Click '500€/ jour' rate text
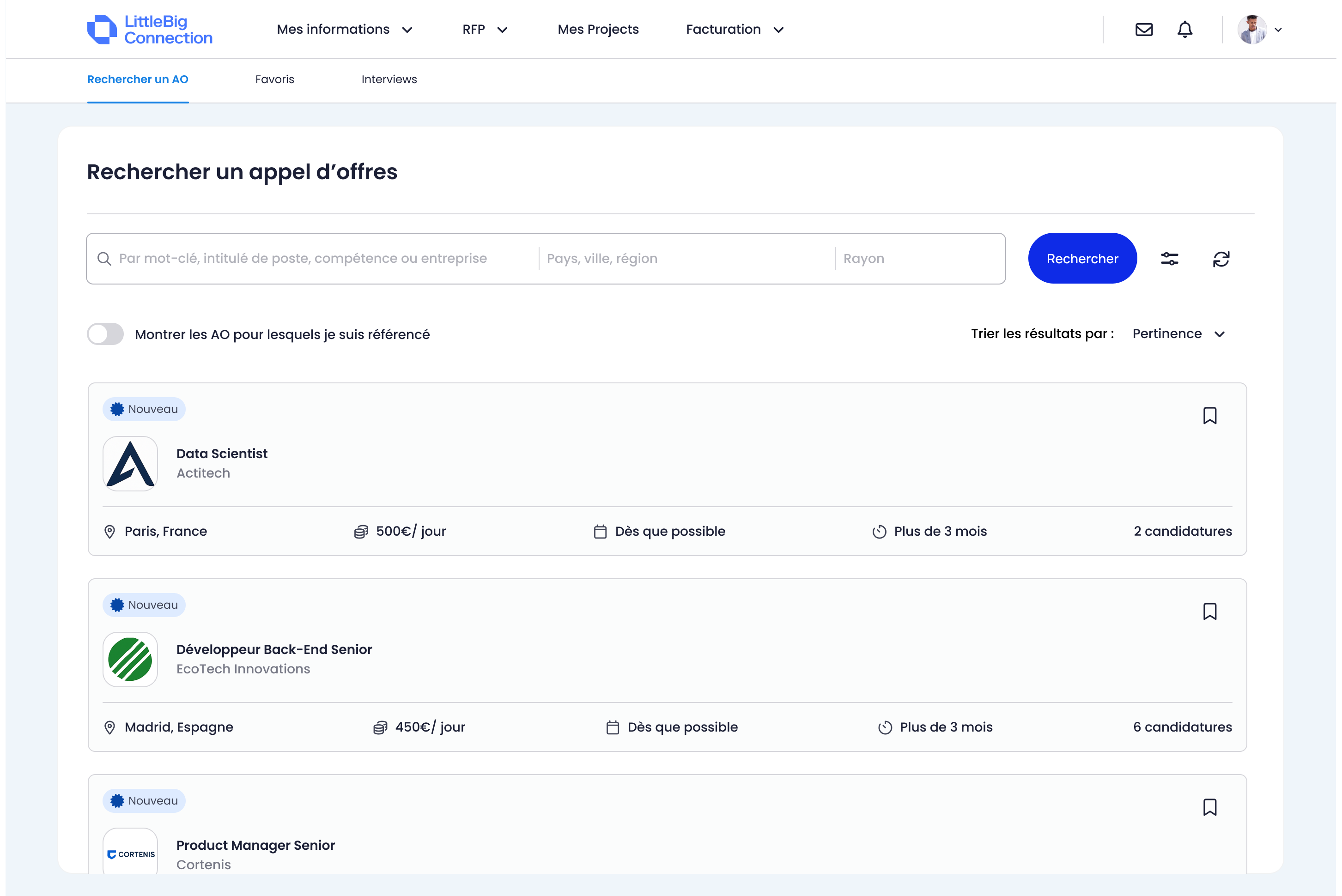Viewport: 1342px width, 896px height. (411, 532)
